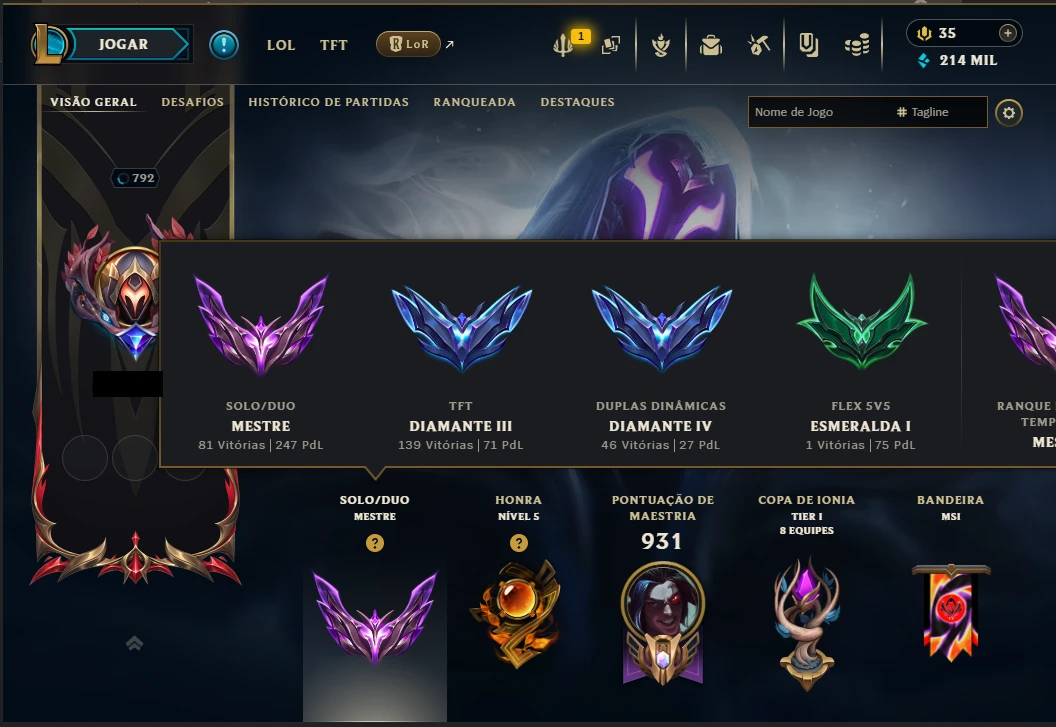Switch to the TFT game tab
This screenshot has height=727, width=1056.
coord(333,45)
